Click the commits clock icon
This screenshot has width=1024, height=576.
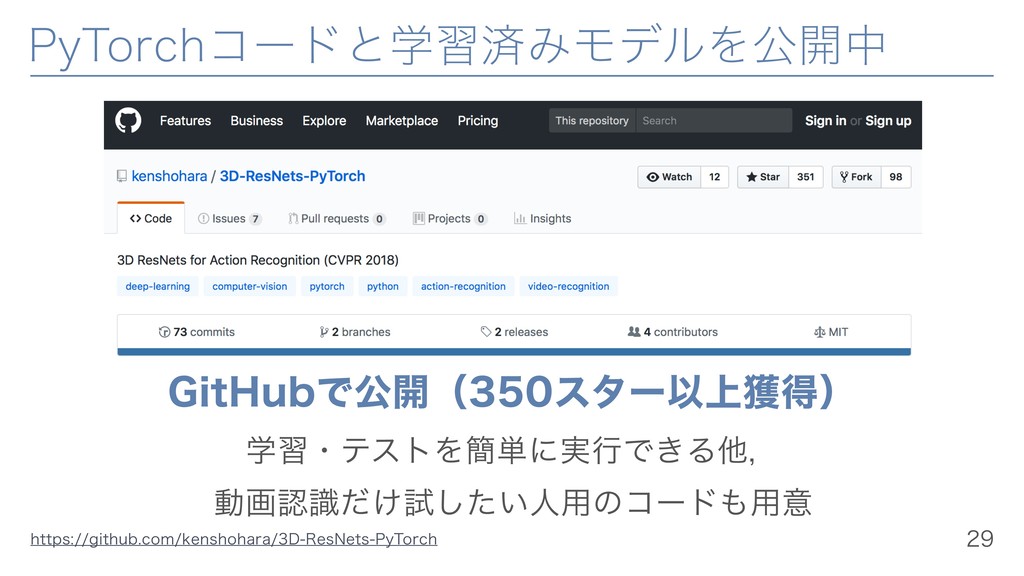tap(165, 332)
